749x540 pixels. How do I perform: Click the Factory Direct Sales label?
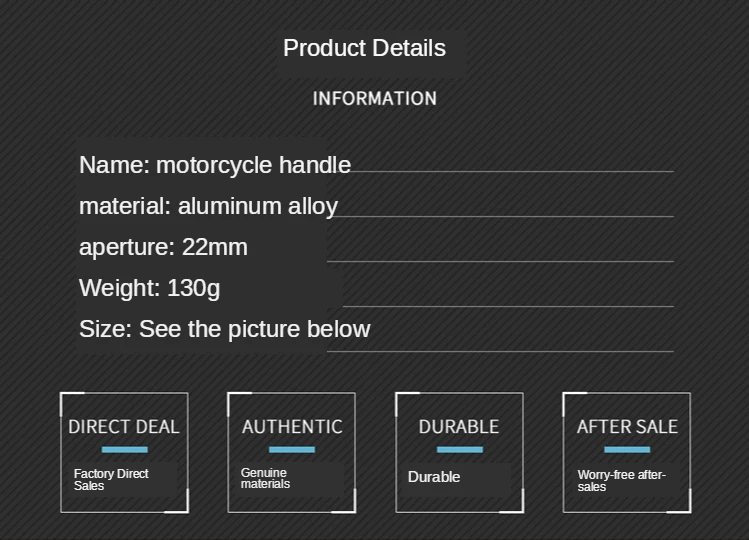coord(111,480)
